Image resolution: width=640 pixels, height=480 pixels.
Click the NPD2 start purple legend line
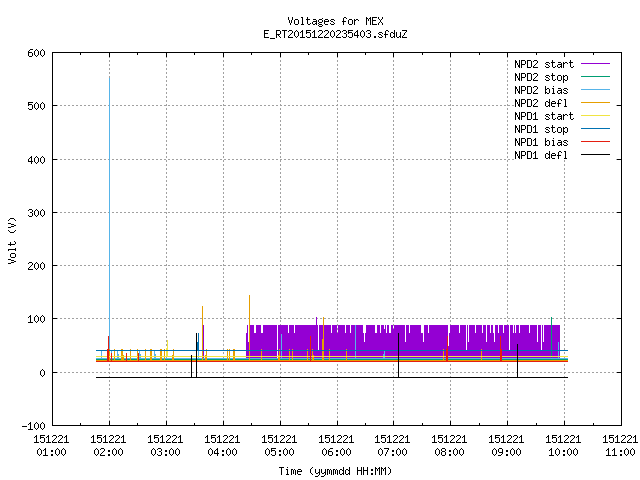pyautogui.click(x=595, y=64)
